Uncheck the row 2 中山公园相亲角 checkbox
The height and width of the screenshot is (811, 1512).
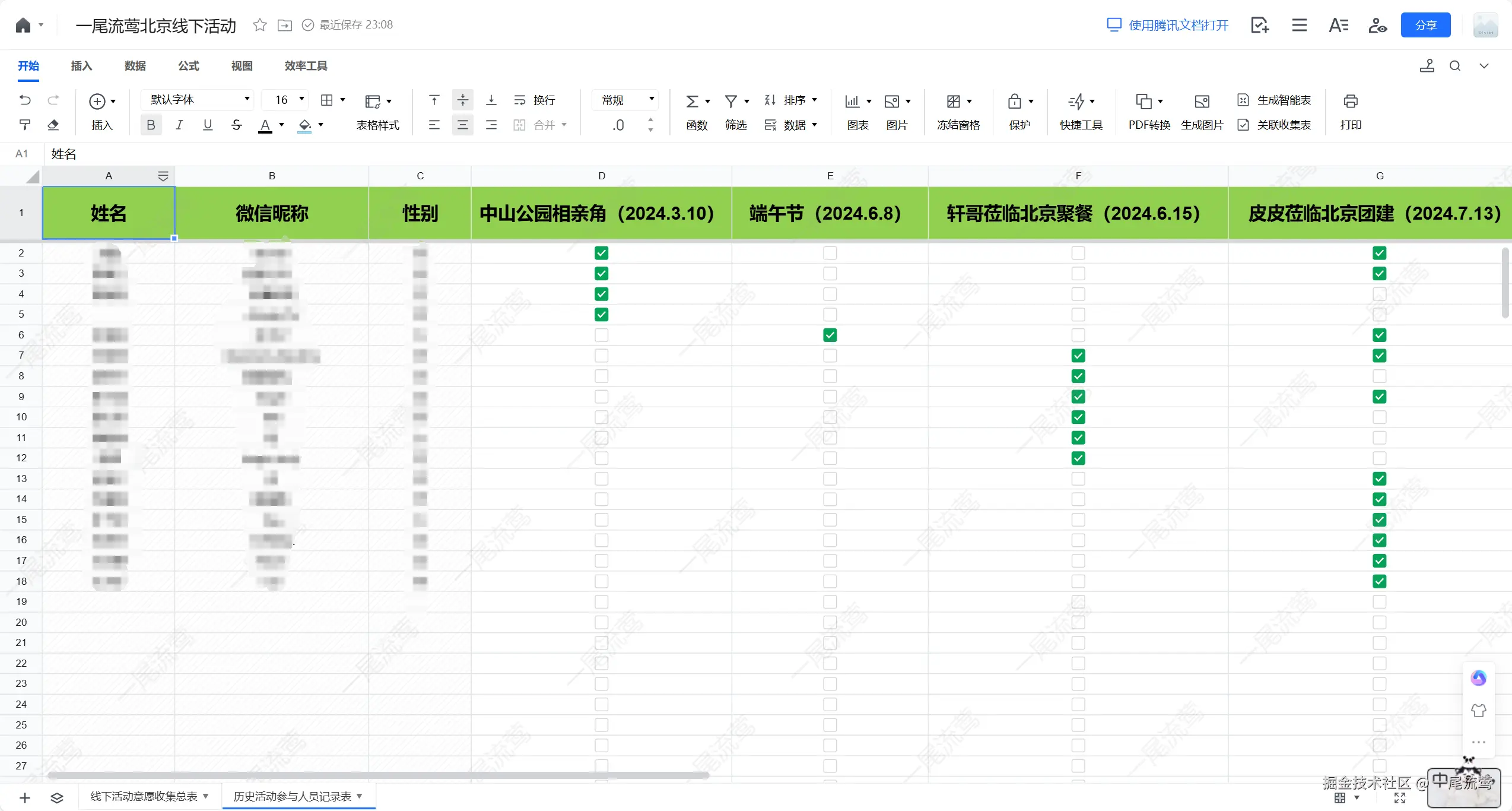click(x=601, y=253)
